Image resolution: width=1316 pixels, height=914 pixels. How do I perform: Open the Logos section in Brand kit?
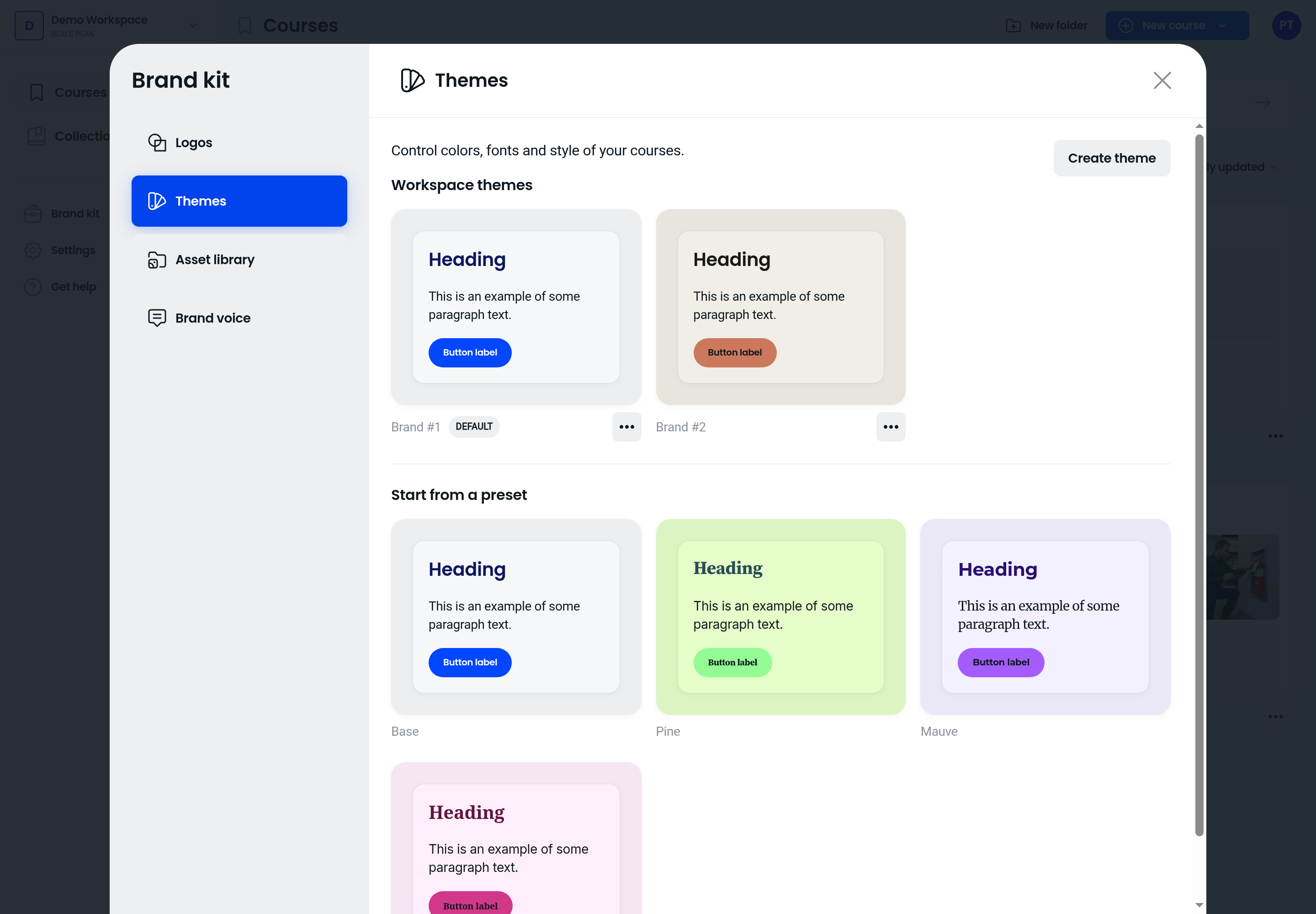coord(239,143)
